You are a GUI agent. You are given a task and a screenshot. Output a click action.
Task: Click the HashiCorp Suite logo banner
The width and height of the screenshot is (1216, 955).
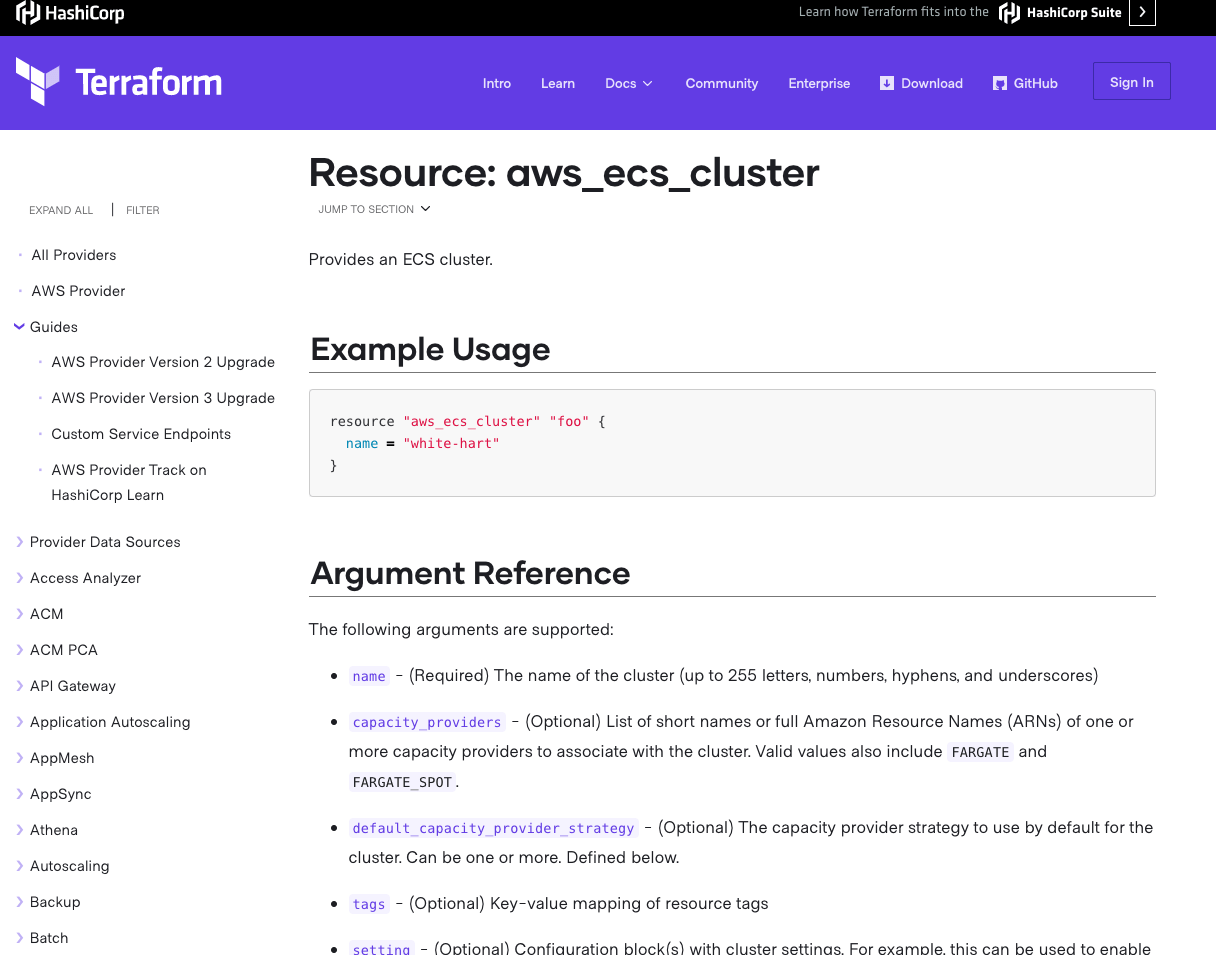pos(1061,13)
